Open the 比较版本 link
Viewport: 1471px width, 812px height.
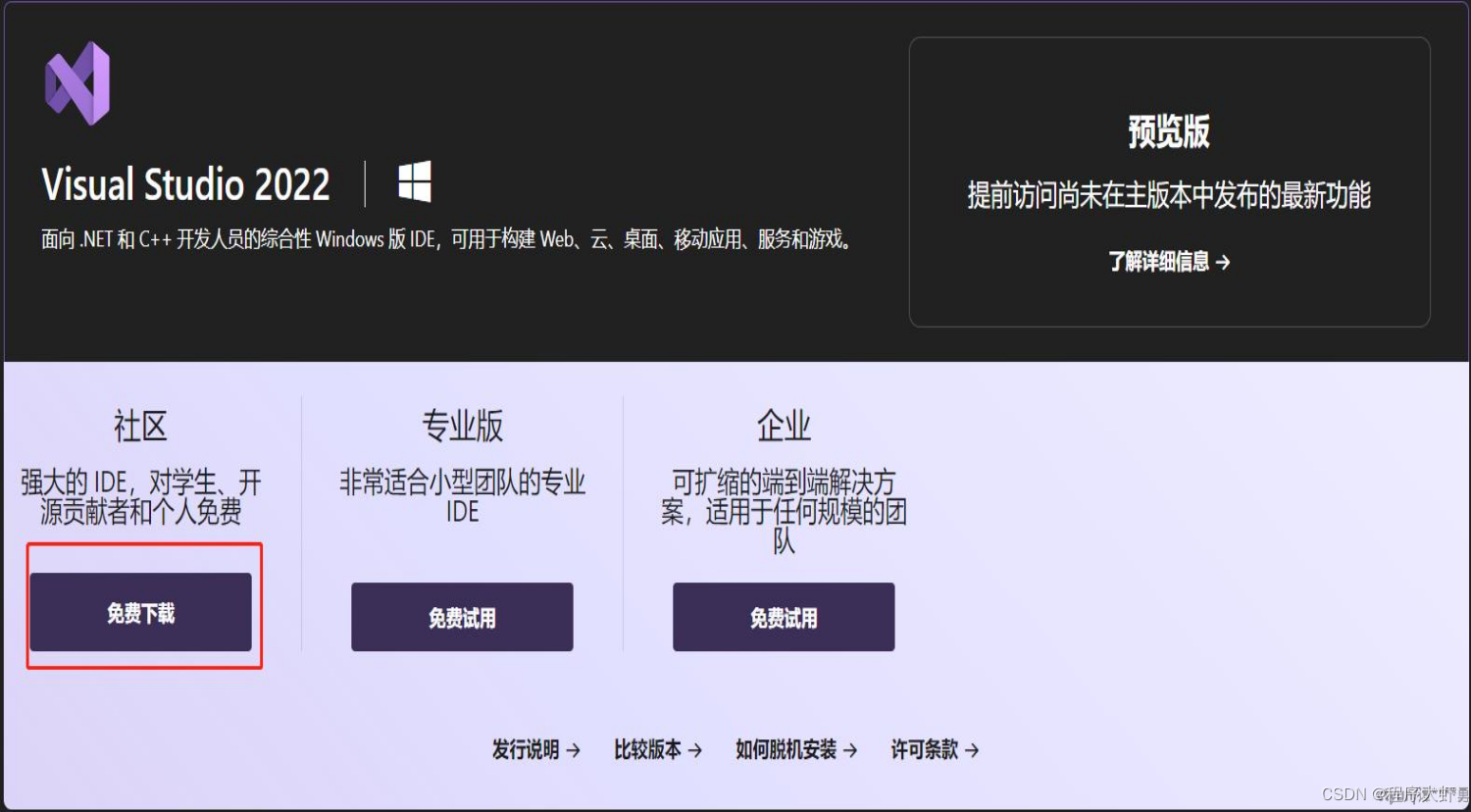(x=657, y=750)
